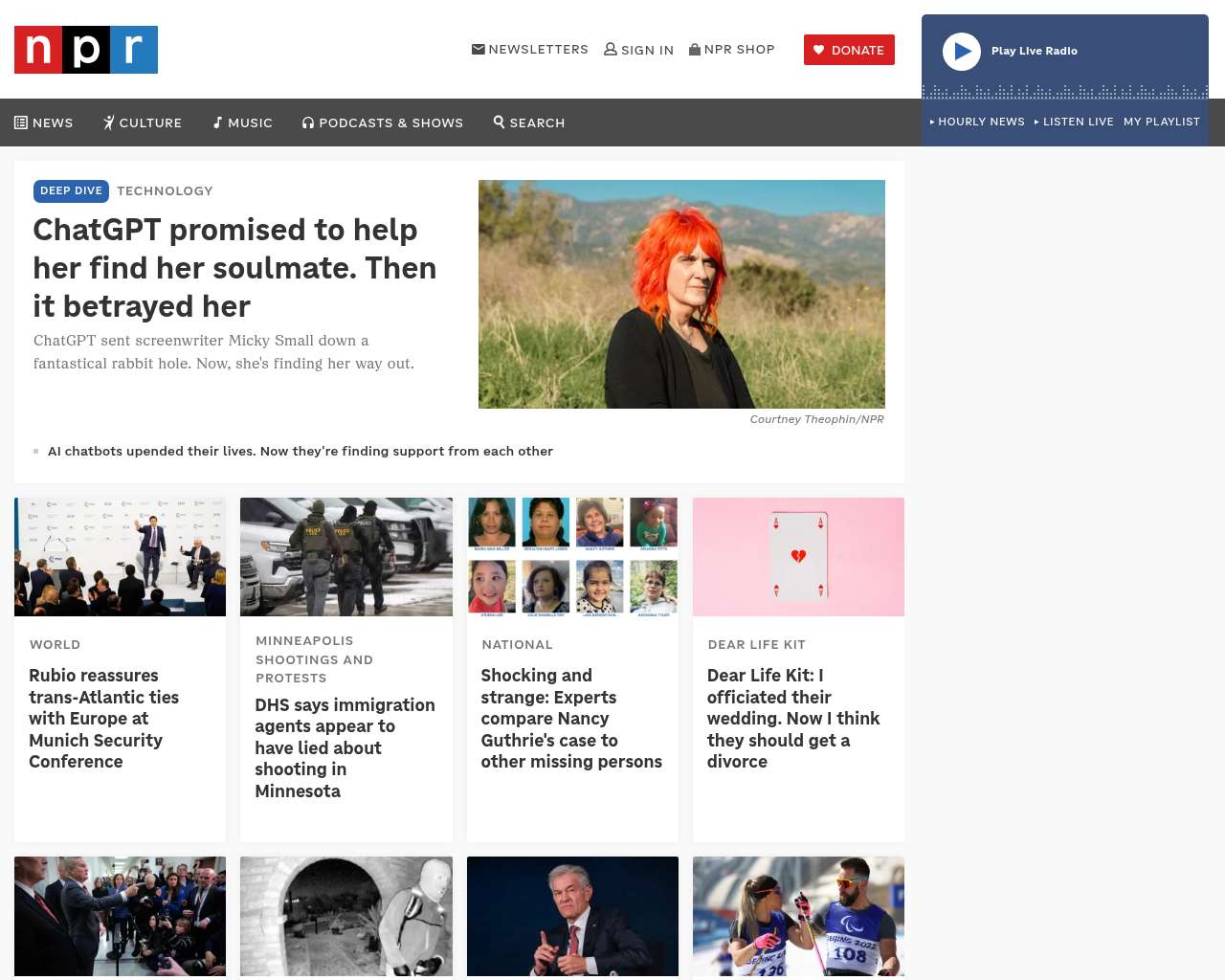Click the Play Live Radio label
The image size is (1225, 980).
[x=1035, y=51]
